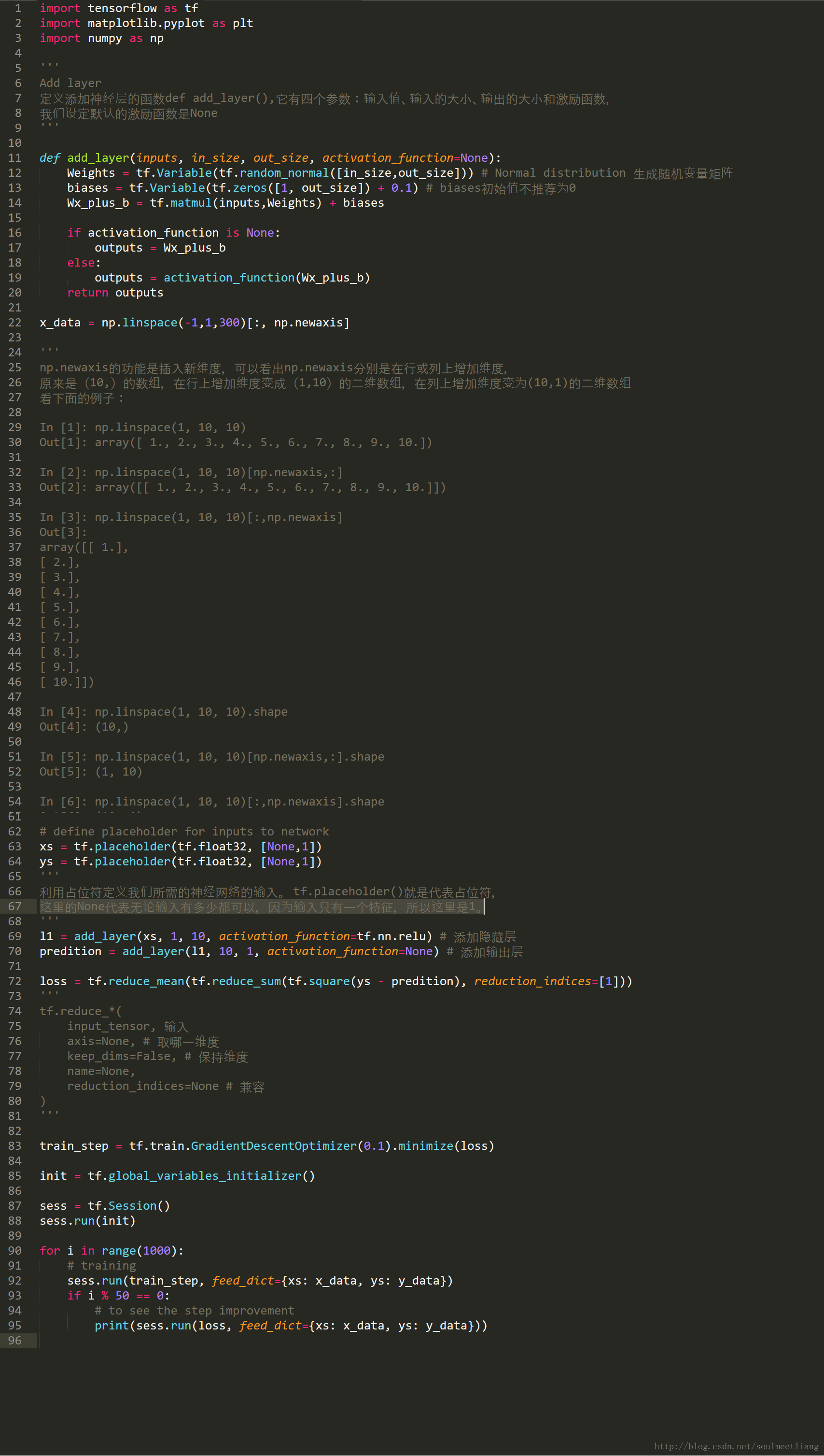Click "np.newaxis]" at the end of line 22

[x=312, y=323]
